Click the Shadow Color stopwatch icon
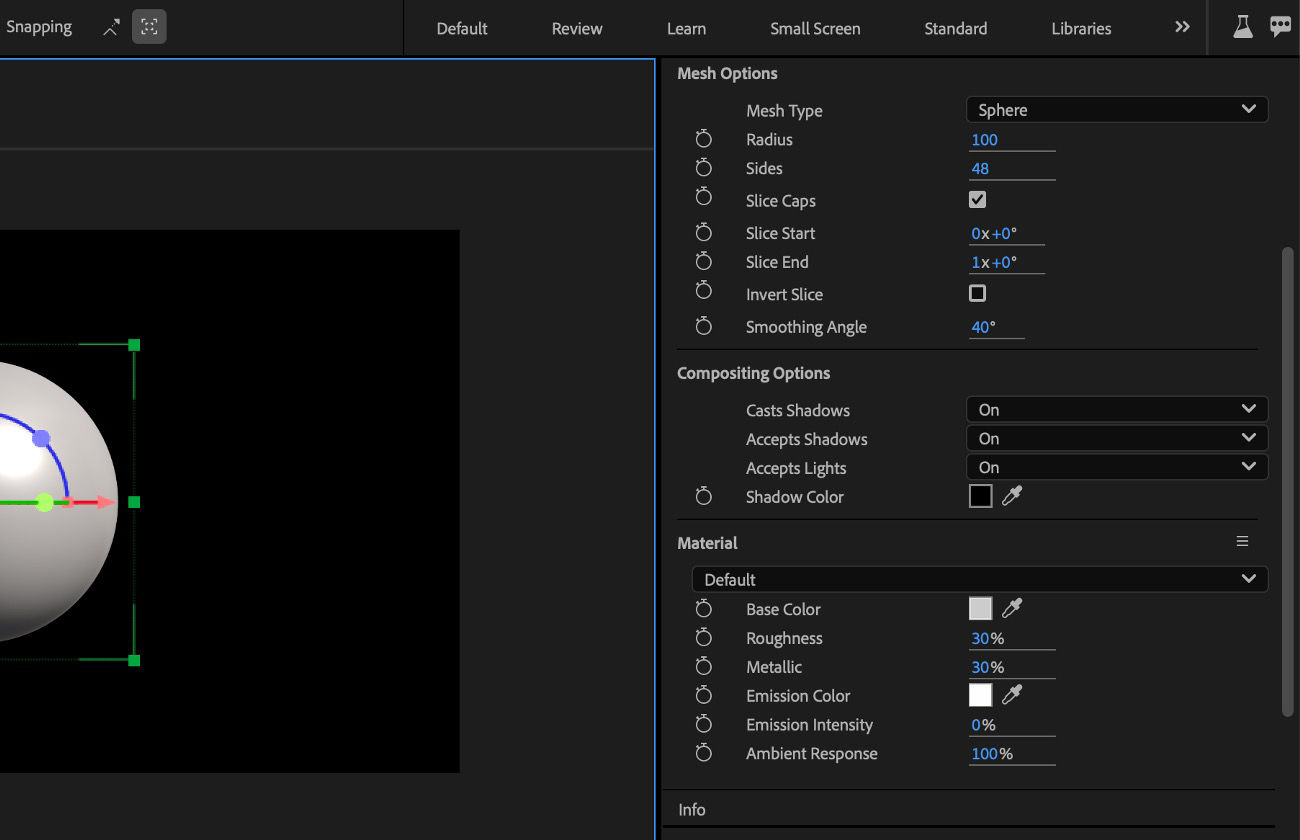Screen dimensions: 1300x840 click(704, 496)
